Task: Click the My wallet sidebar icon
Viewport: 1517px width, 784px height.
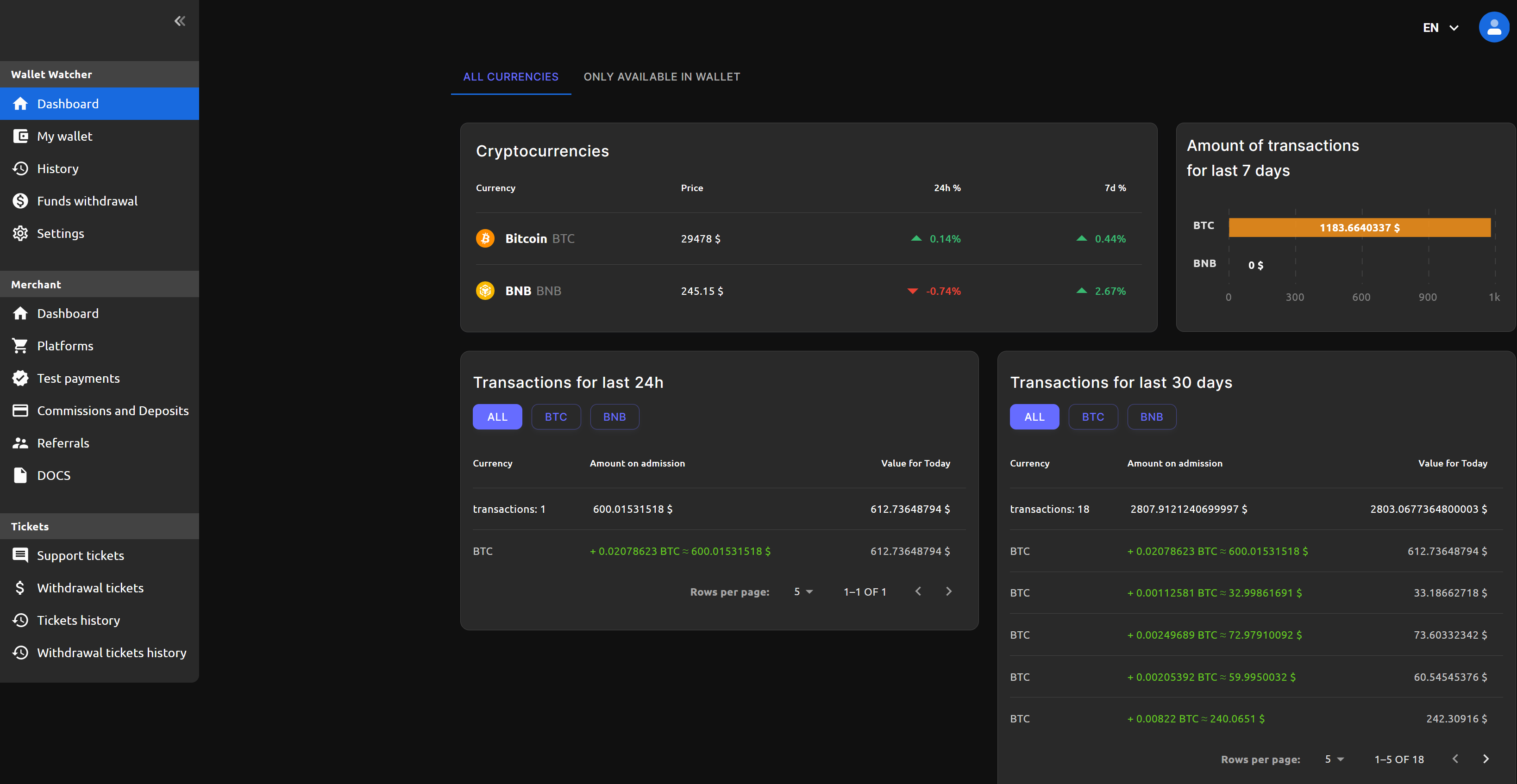Action: pos(21,136)
